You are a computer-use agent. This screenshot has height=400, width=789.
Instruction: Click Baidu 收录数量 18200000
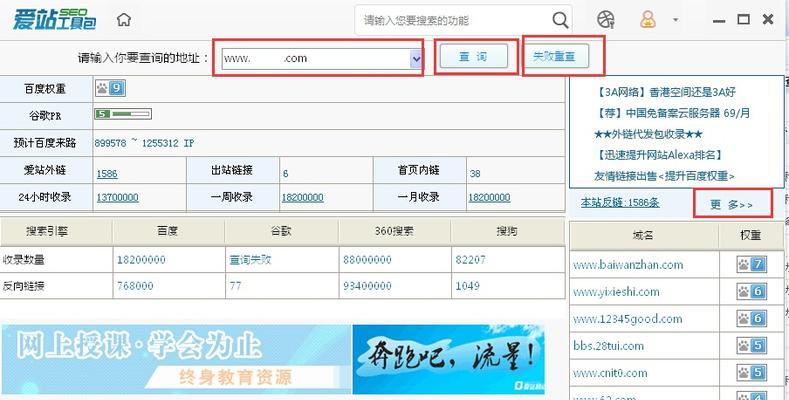coord(141,260)
